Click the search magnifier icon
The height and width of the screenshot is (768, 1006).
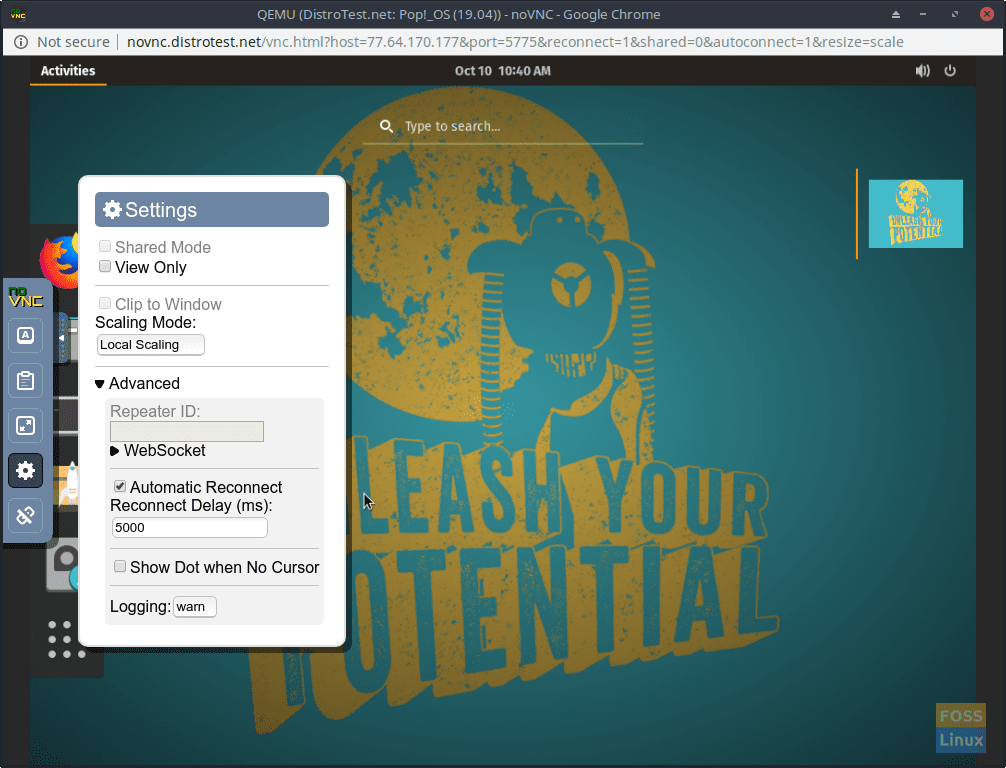[x=386, y=126]
